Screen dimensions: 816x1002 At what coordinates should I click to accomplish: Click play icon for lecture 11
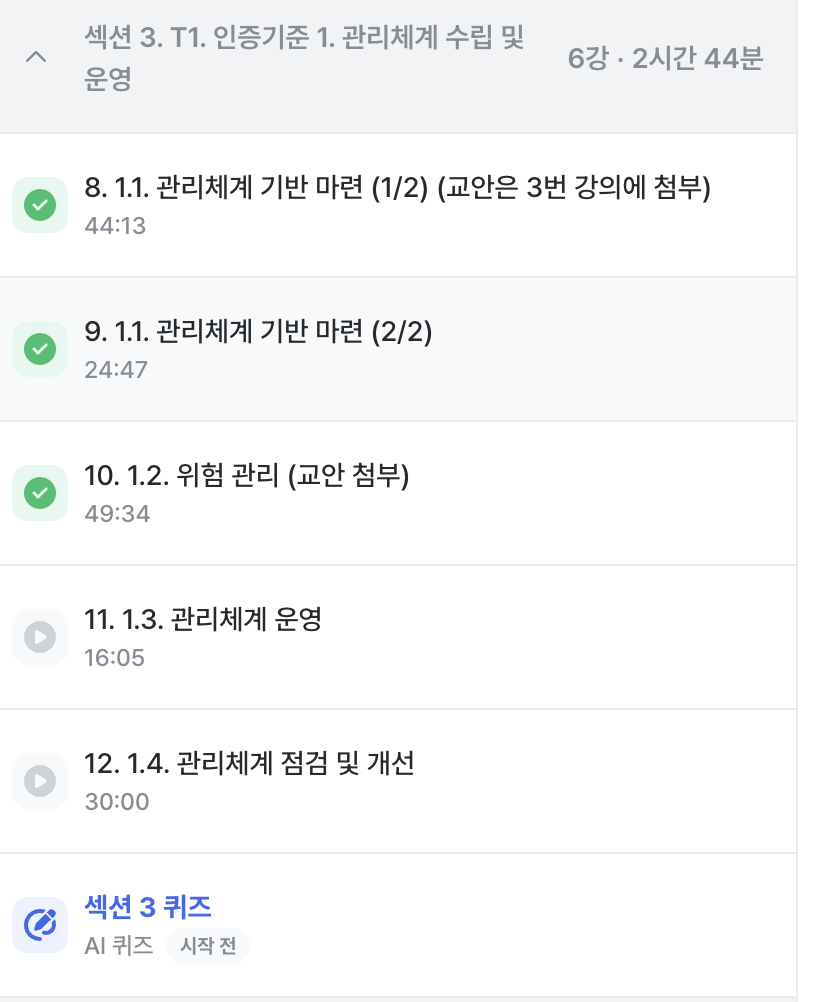pyautogui.click(x=40, y=637)
